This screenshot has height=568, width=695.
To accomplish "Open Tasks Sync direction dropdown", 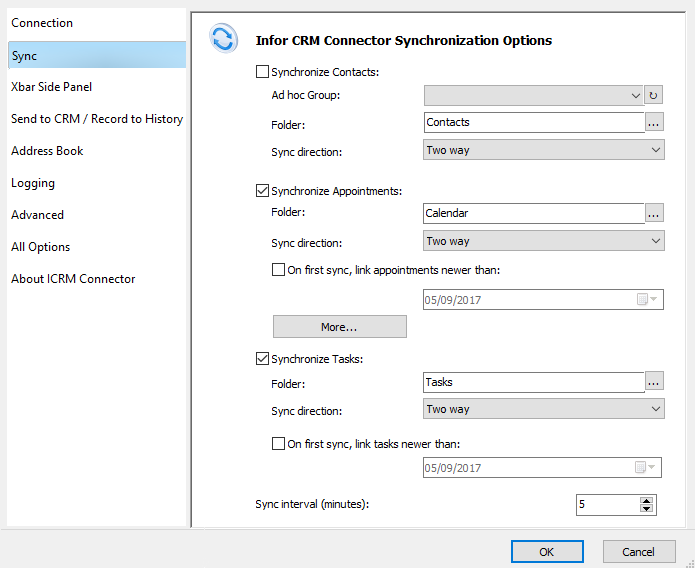I will pyautogui.click(x=544, y=409).
